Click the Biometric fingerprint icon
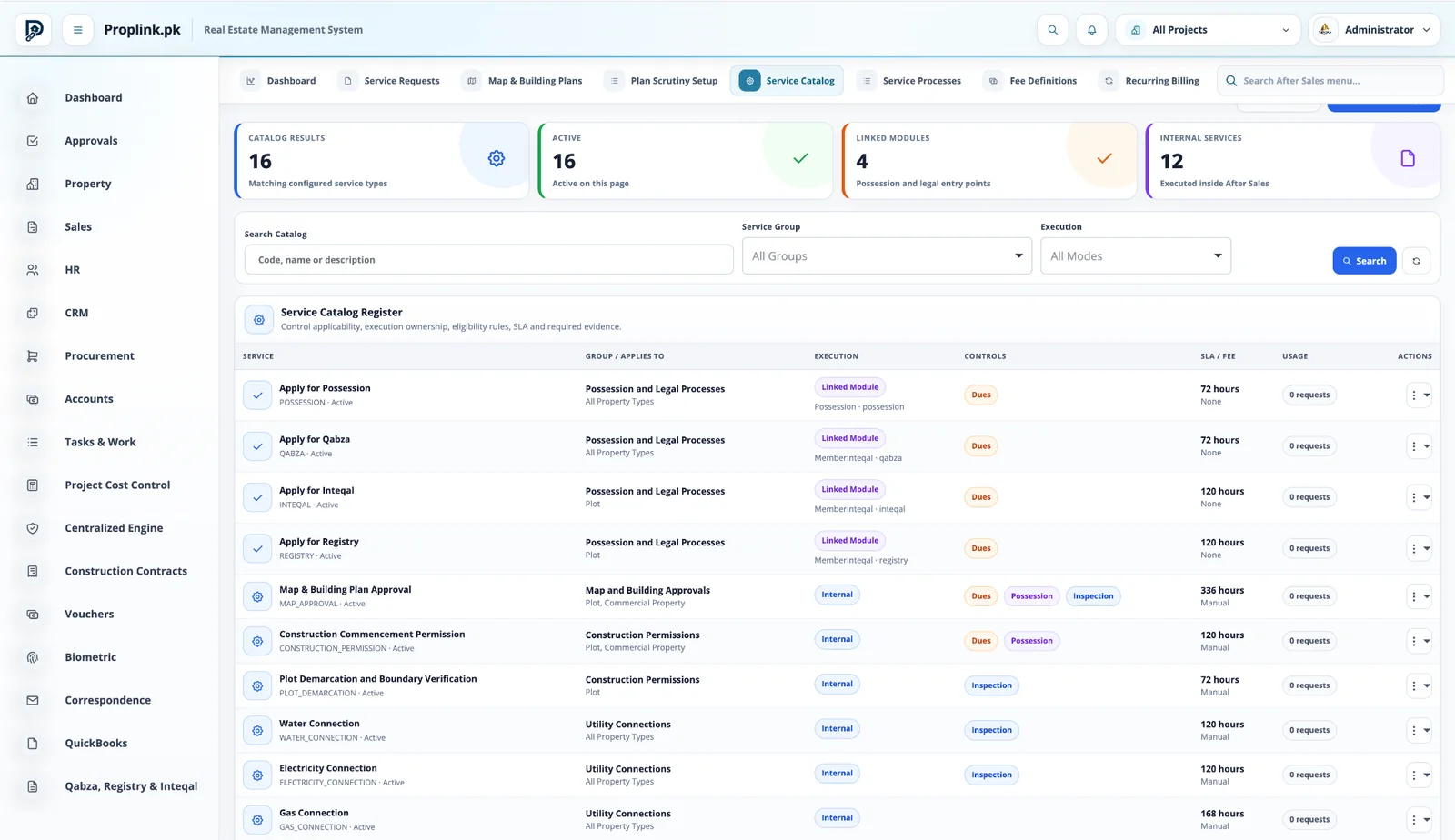 (x=33, y=657)
